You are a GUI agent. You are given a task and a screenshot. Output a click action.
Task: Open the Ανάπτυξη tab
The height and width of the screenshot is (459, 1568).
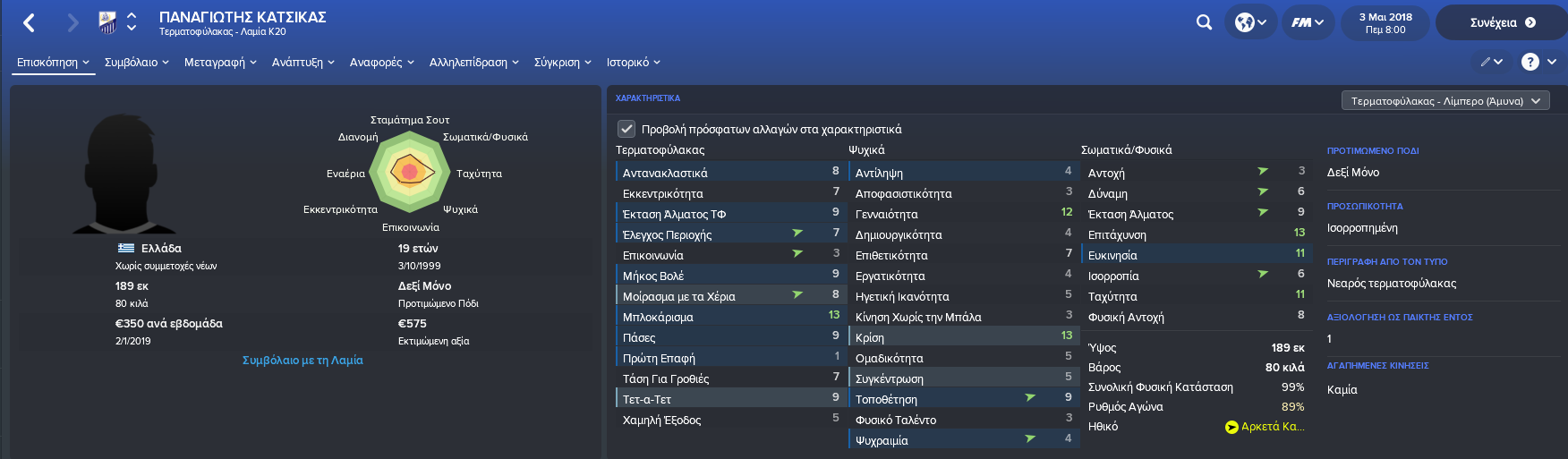click(303, 62)
